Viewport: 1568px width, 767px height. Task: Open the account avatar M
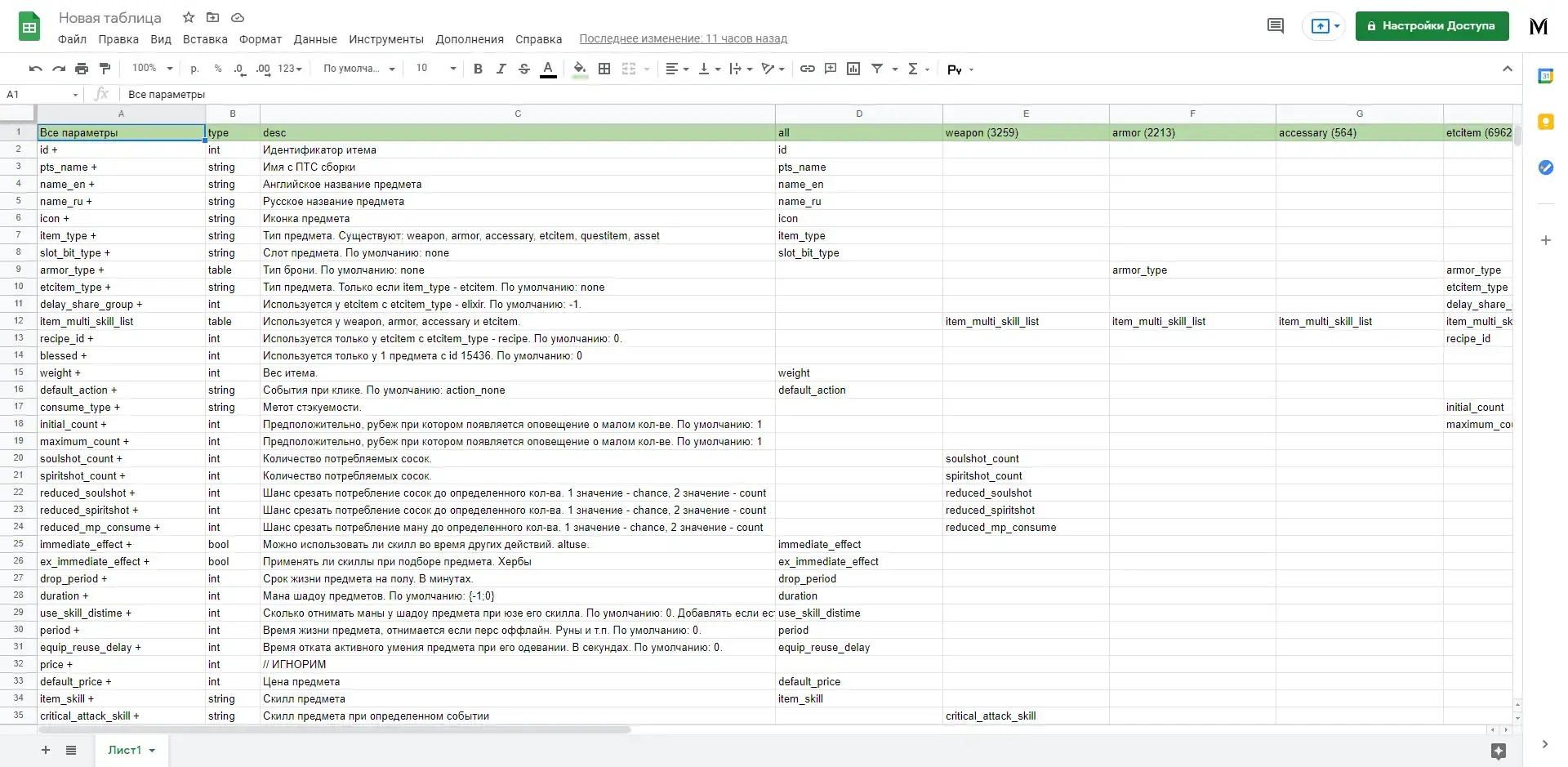coord(1539,26)
